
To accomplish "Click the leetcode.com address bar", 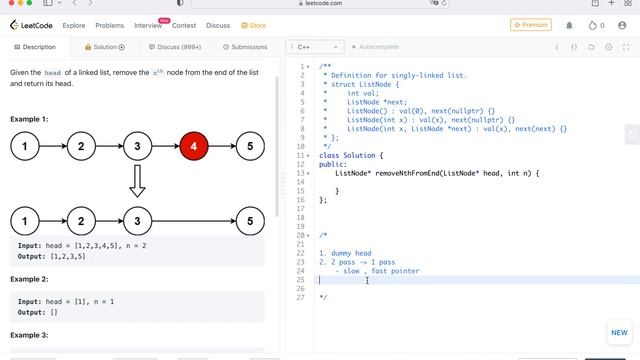I will [x=320, y=3].
